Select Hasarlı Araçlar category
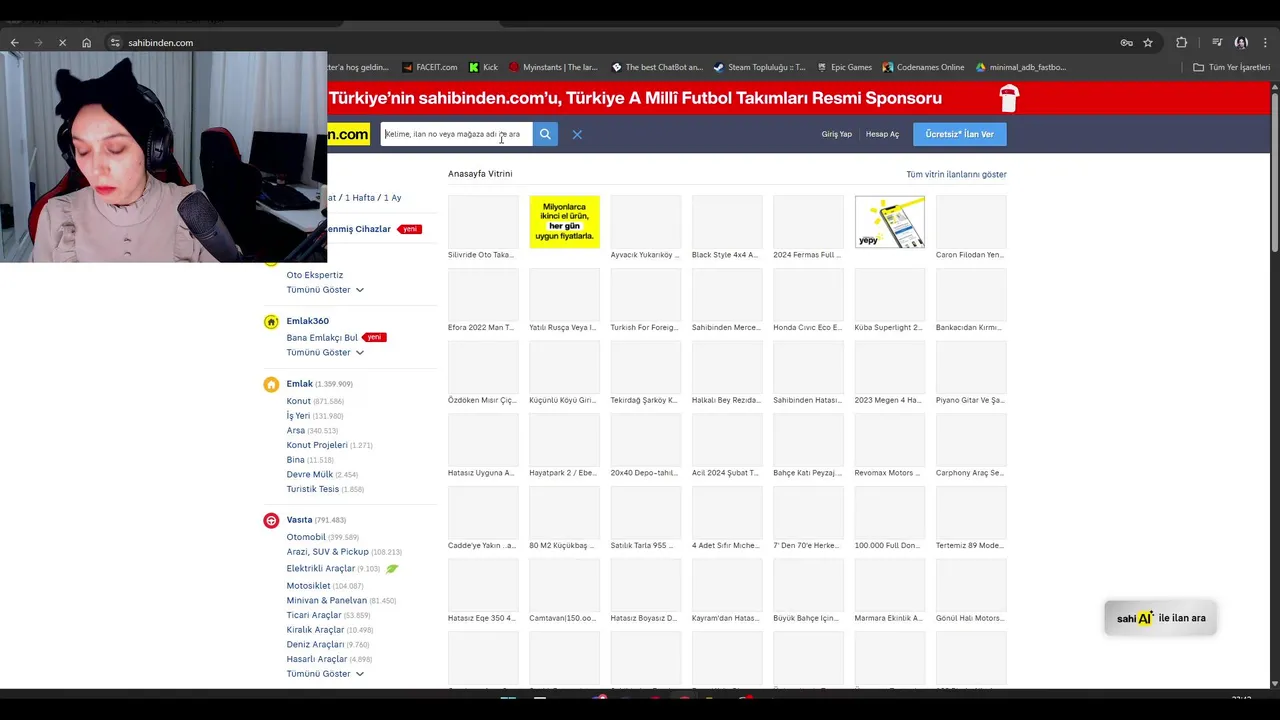The image size is (1280, 720). pyautogui.click(x=317, y=659)
